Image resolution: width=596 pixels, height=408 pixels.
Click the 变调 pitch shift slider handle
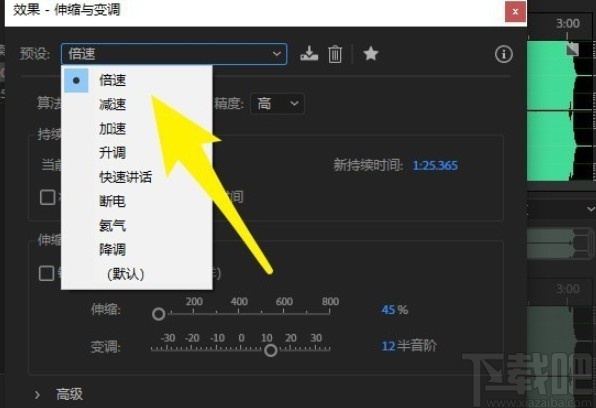coord(271,350)
